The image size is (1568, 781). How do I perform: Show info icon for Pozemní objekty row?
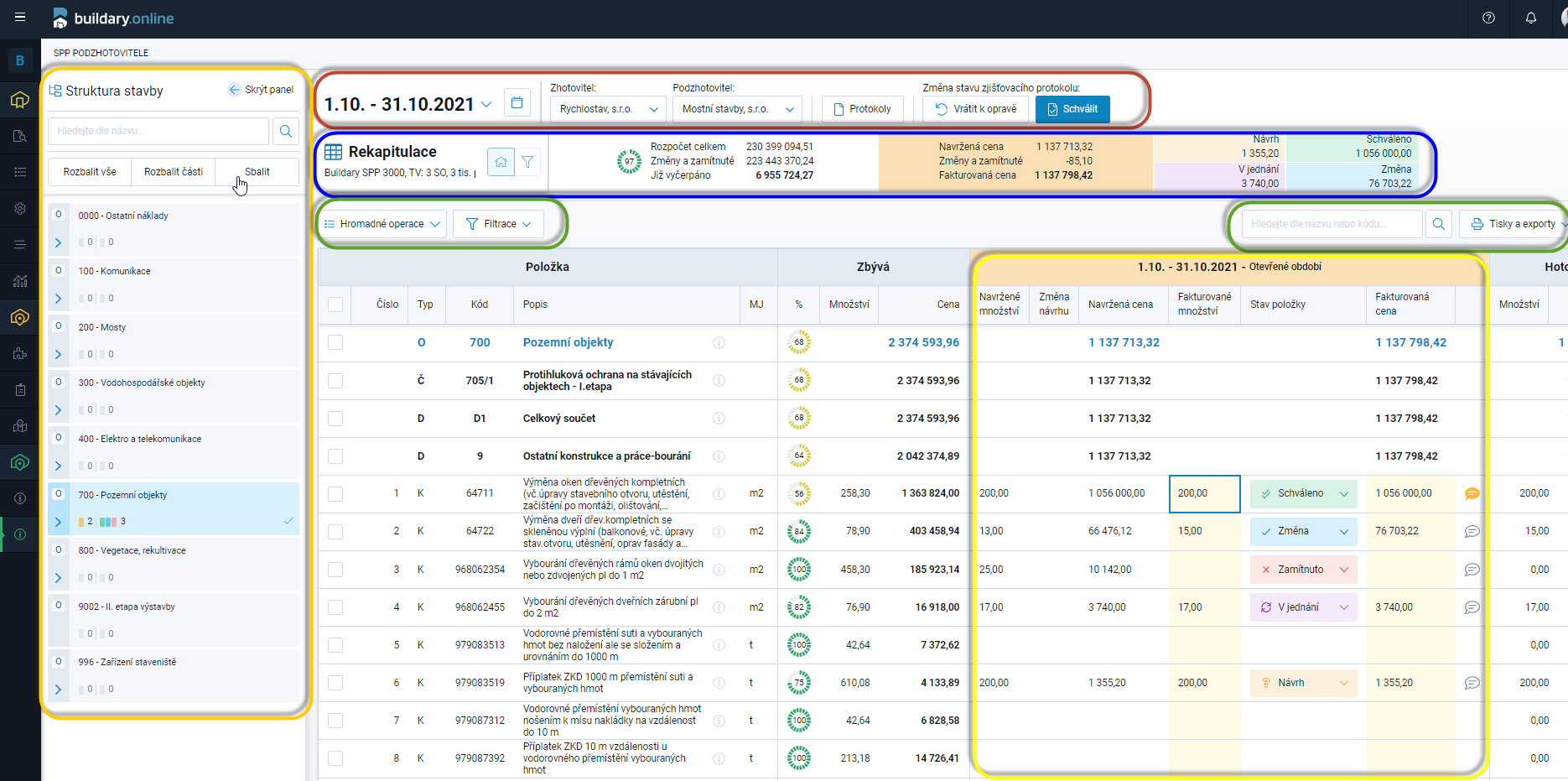pyautogui.click(x=719, y=342)
